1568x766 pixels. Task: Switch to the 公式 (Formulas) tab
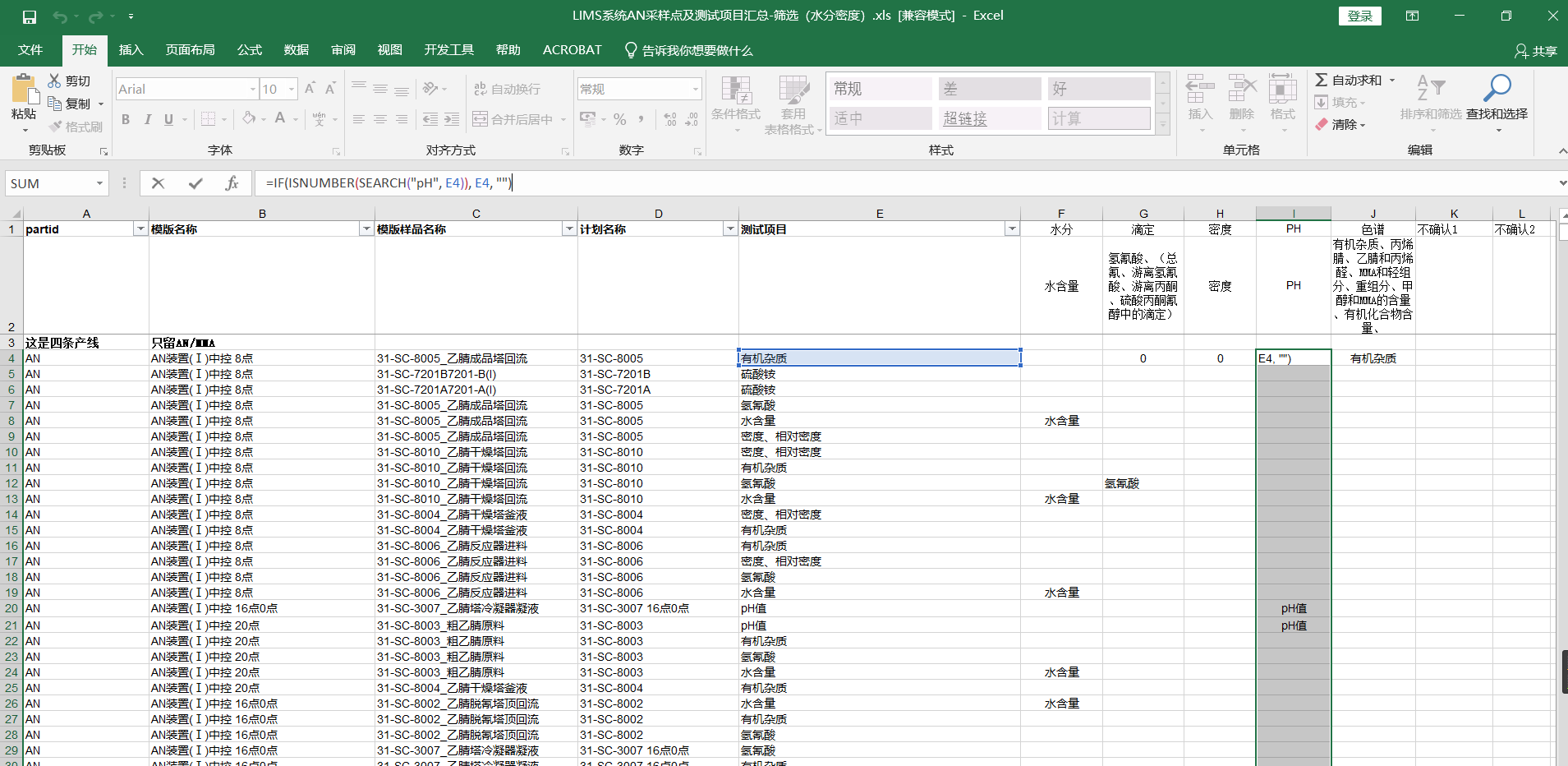[x=249, y=50]
